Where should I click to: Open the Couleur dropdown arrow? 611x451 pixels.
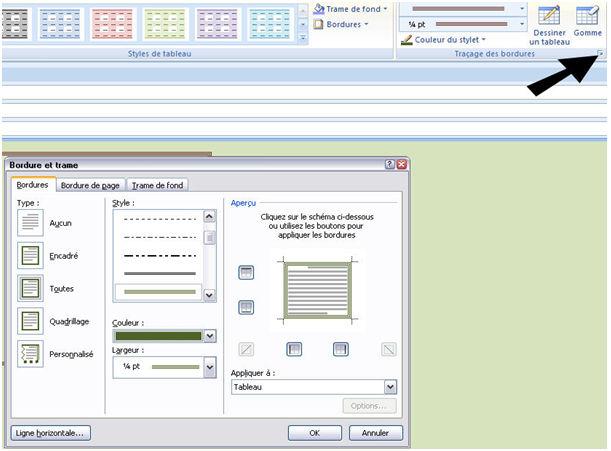210,336
